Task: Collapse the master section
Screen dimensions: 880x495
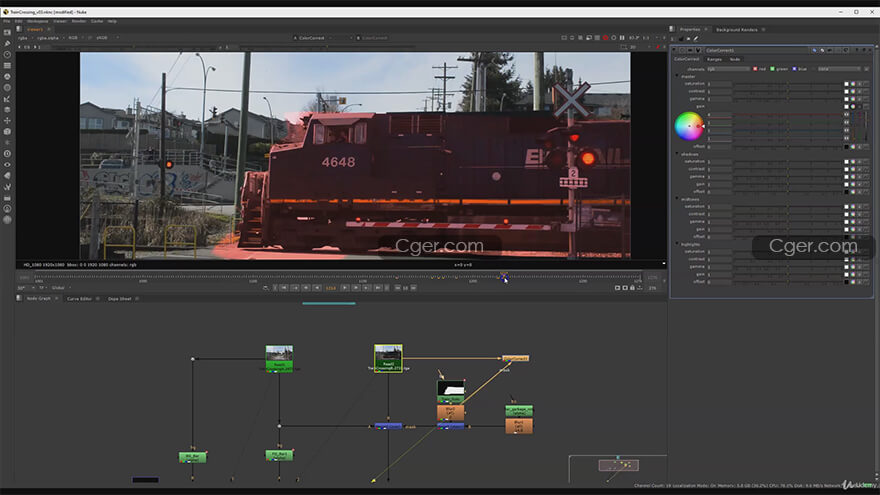Action: point(677,76)
